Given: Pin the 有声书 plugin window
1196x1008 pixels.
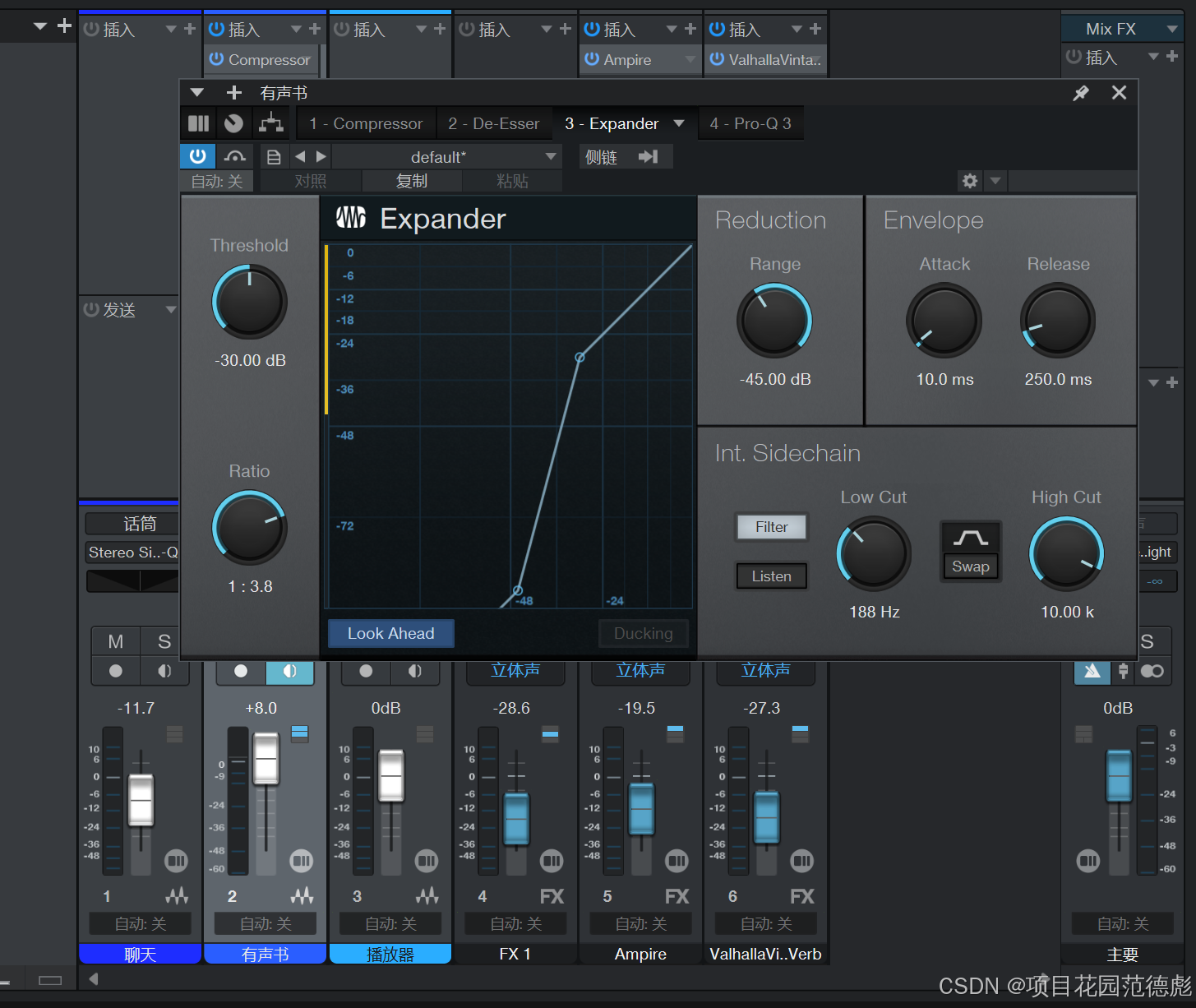Looking at the screenshot, I should point(1081,93).
